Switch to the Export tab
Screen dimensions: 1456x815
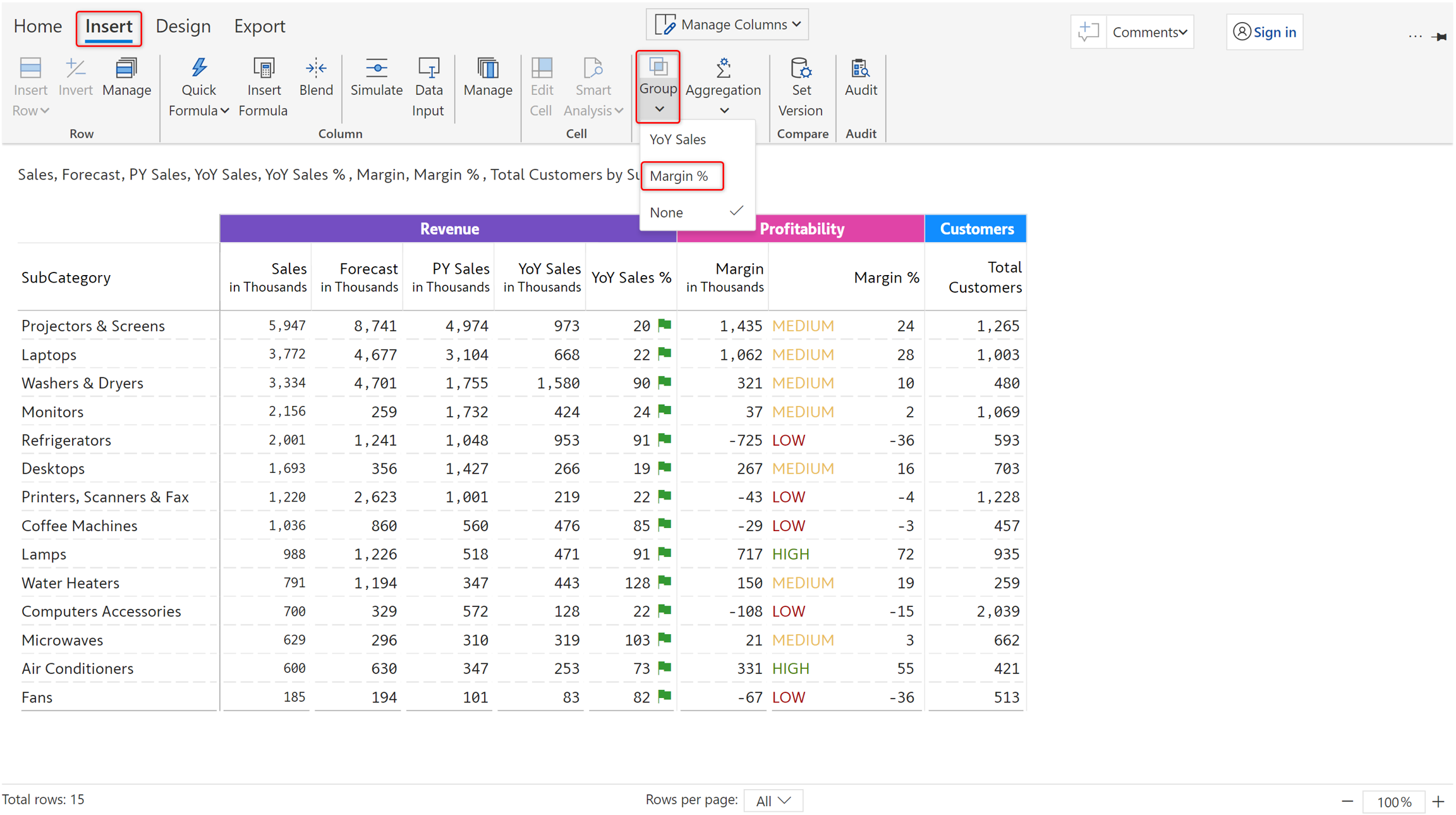point(259,26)
